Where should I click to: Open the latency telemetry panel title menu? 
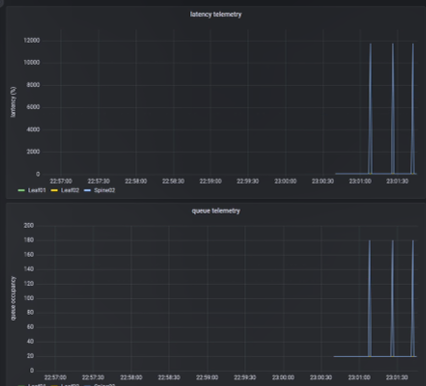[216, 14]
